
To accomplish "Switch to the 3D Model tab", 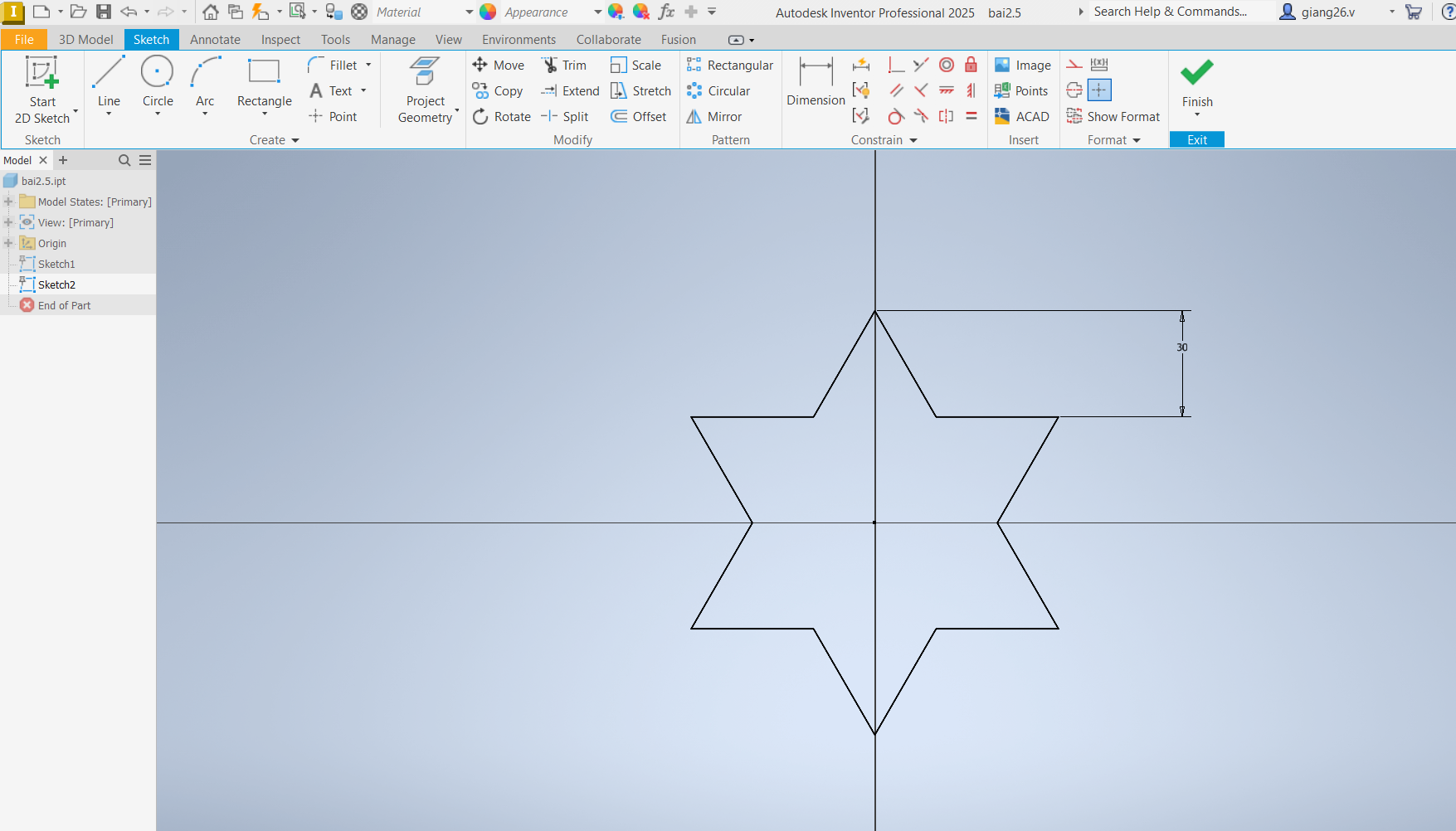I will coord(85,40).
